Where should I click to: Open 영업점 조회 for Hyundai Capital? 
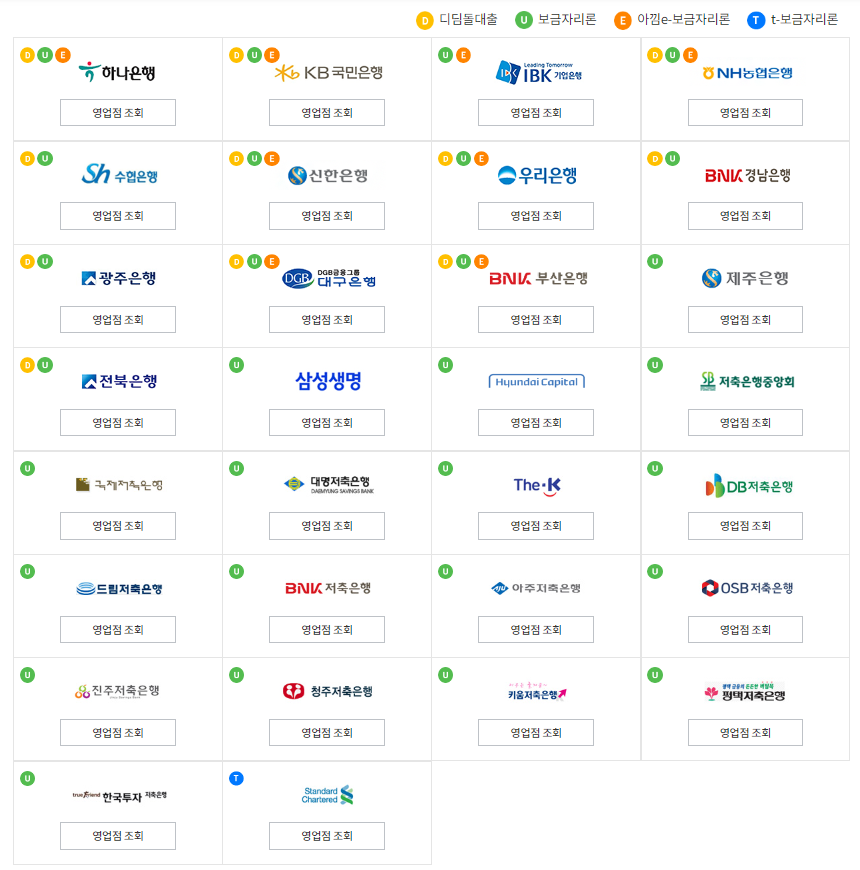[x=536, y=423]
